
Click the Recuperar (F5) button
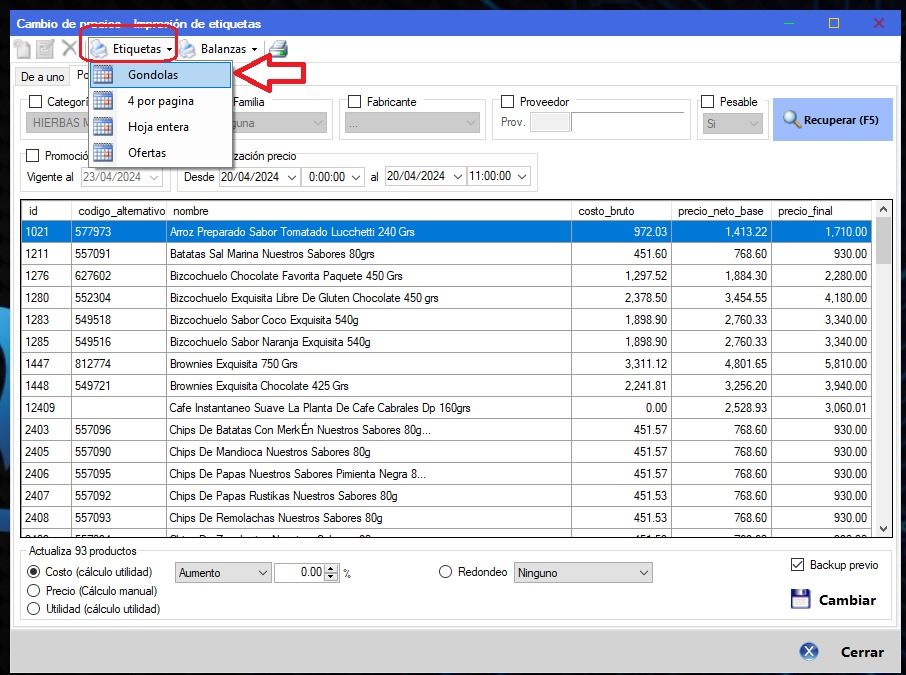coord(833,120)
